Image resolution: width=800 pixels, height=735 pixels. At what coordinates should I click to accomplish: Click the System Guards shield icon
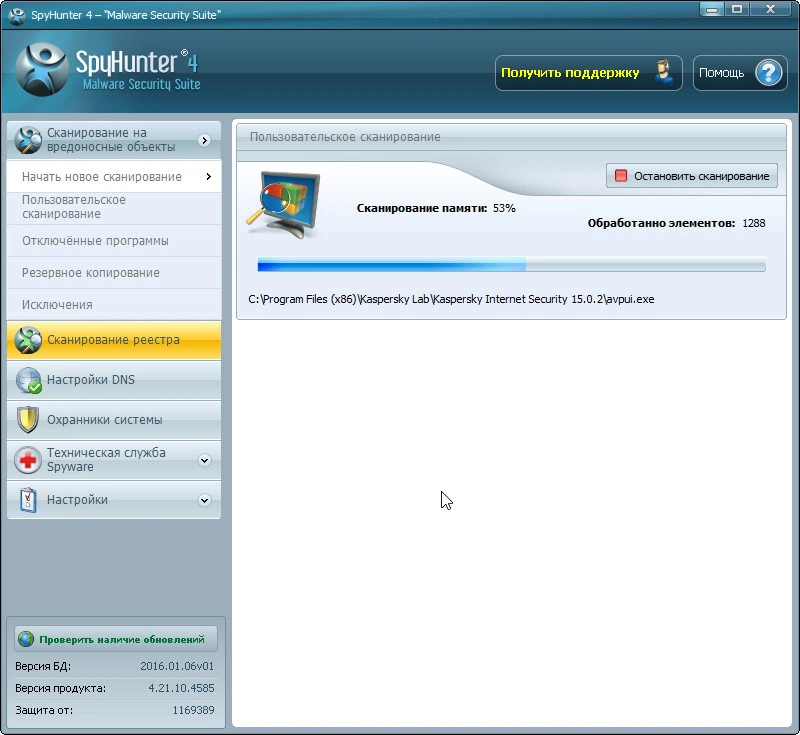28,420
